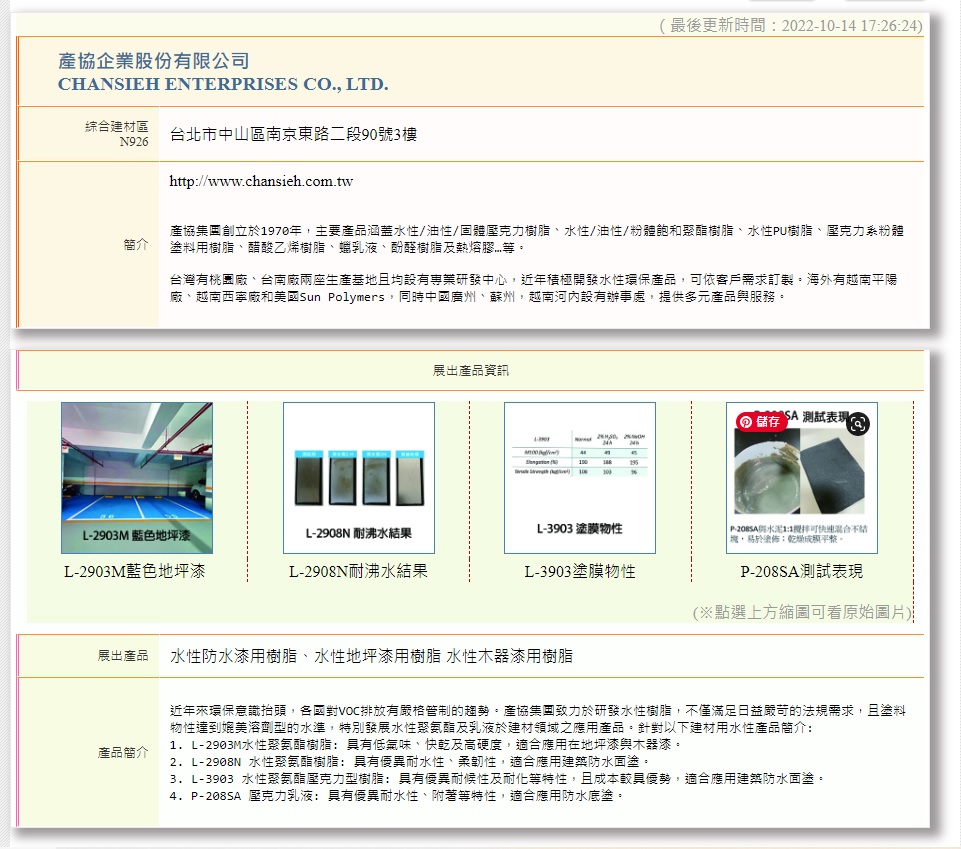
Task: Click caption text L-3903塗膜物性
Action: [580, 571]
